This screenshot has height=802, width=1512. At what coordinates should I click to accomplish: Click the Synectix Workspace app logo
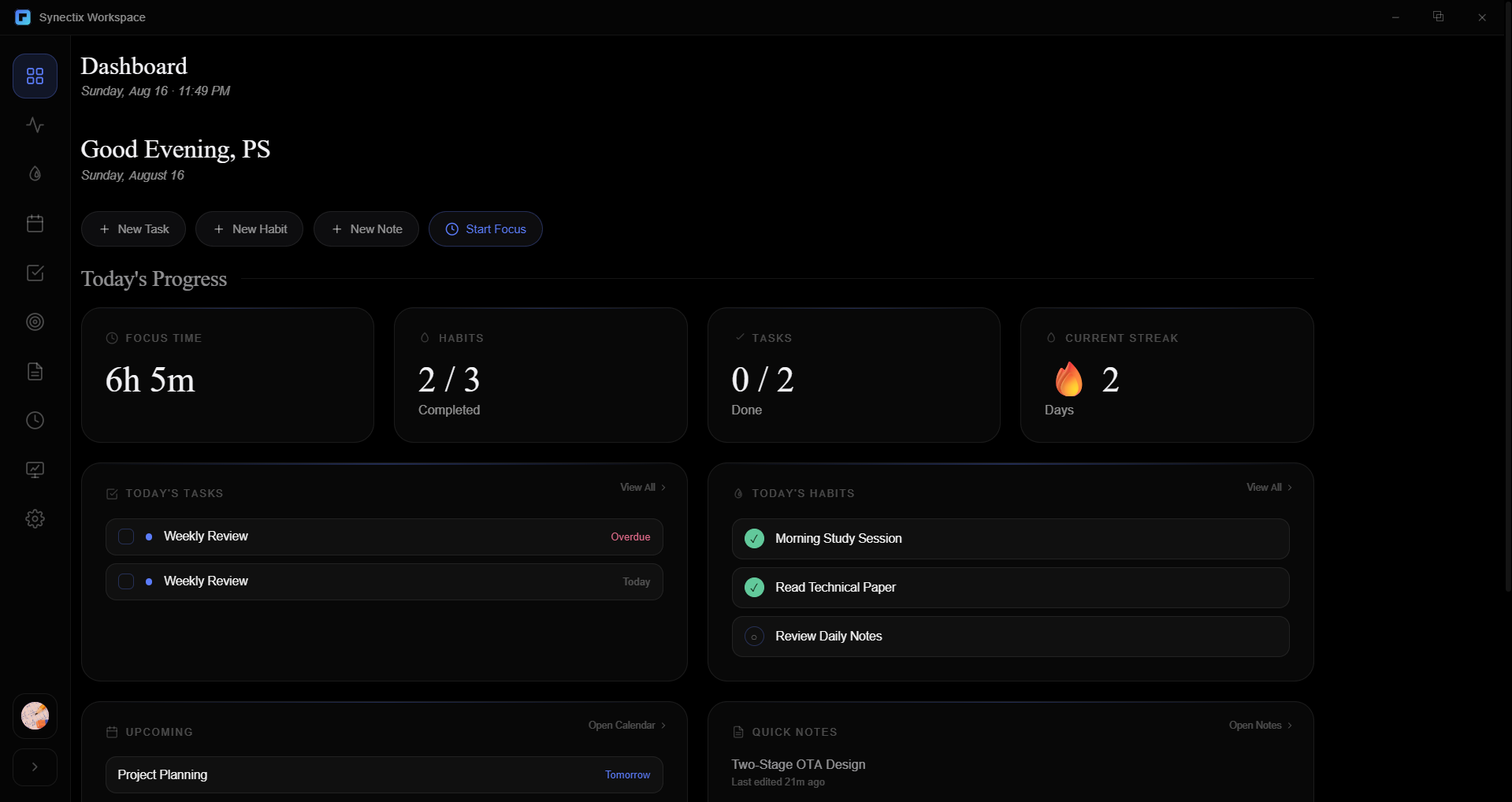point(23,17)
